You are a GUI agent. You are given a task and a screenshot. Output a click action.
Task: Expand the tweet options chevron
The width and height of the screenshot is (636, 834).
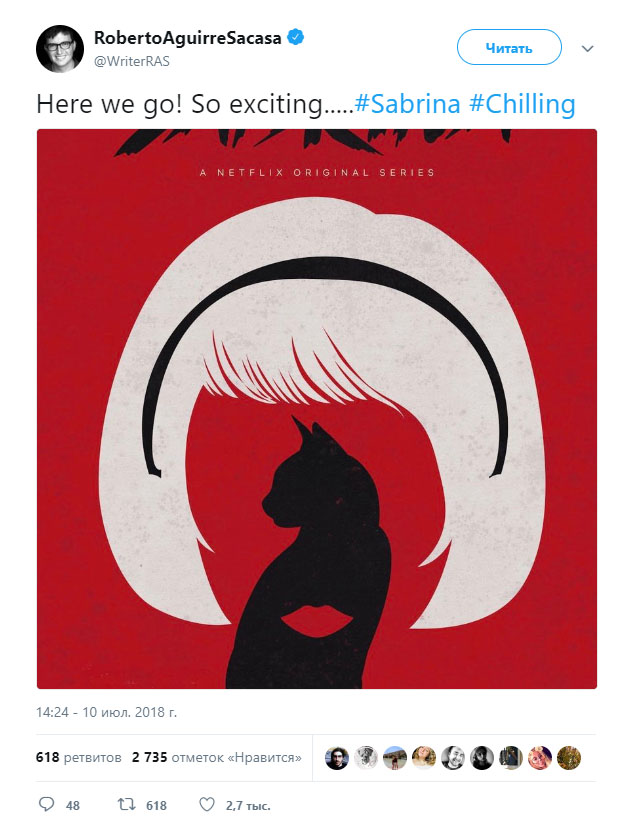tap(587, 49)
